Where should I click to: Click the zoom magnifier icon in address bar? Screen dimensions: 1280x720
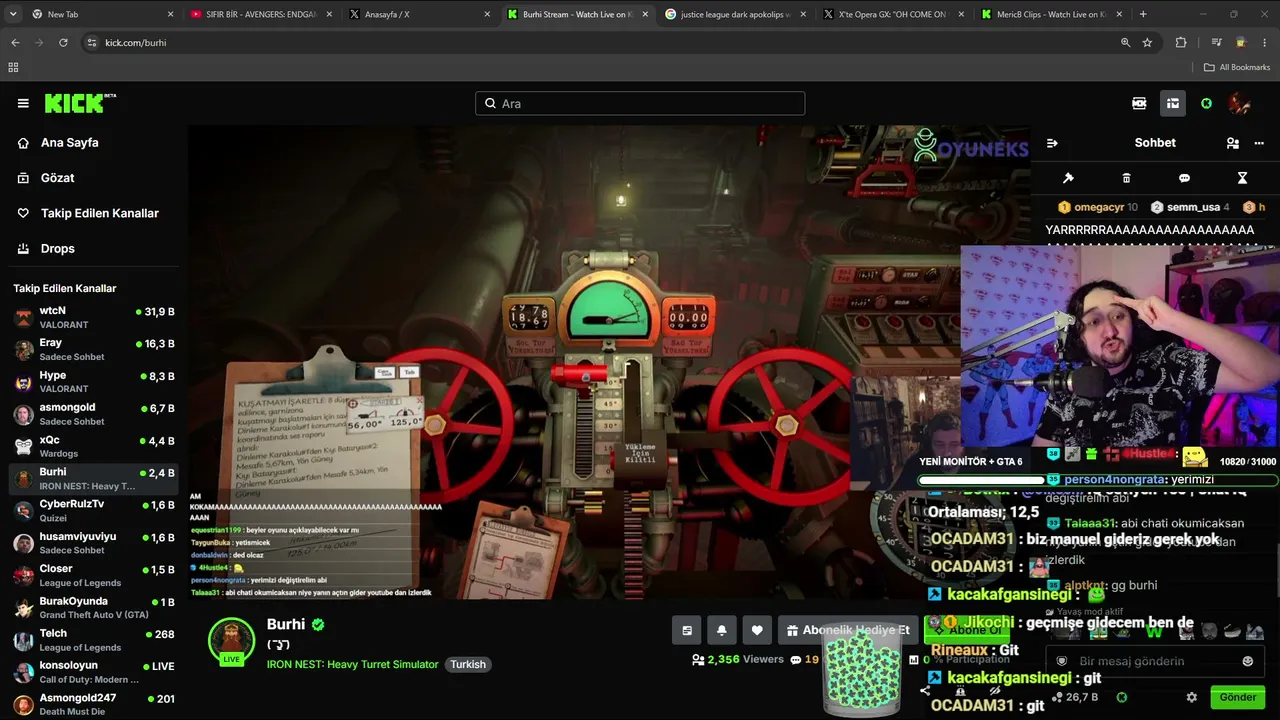tap(1125, 43)
